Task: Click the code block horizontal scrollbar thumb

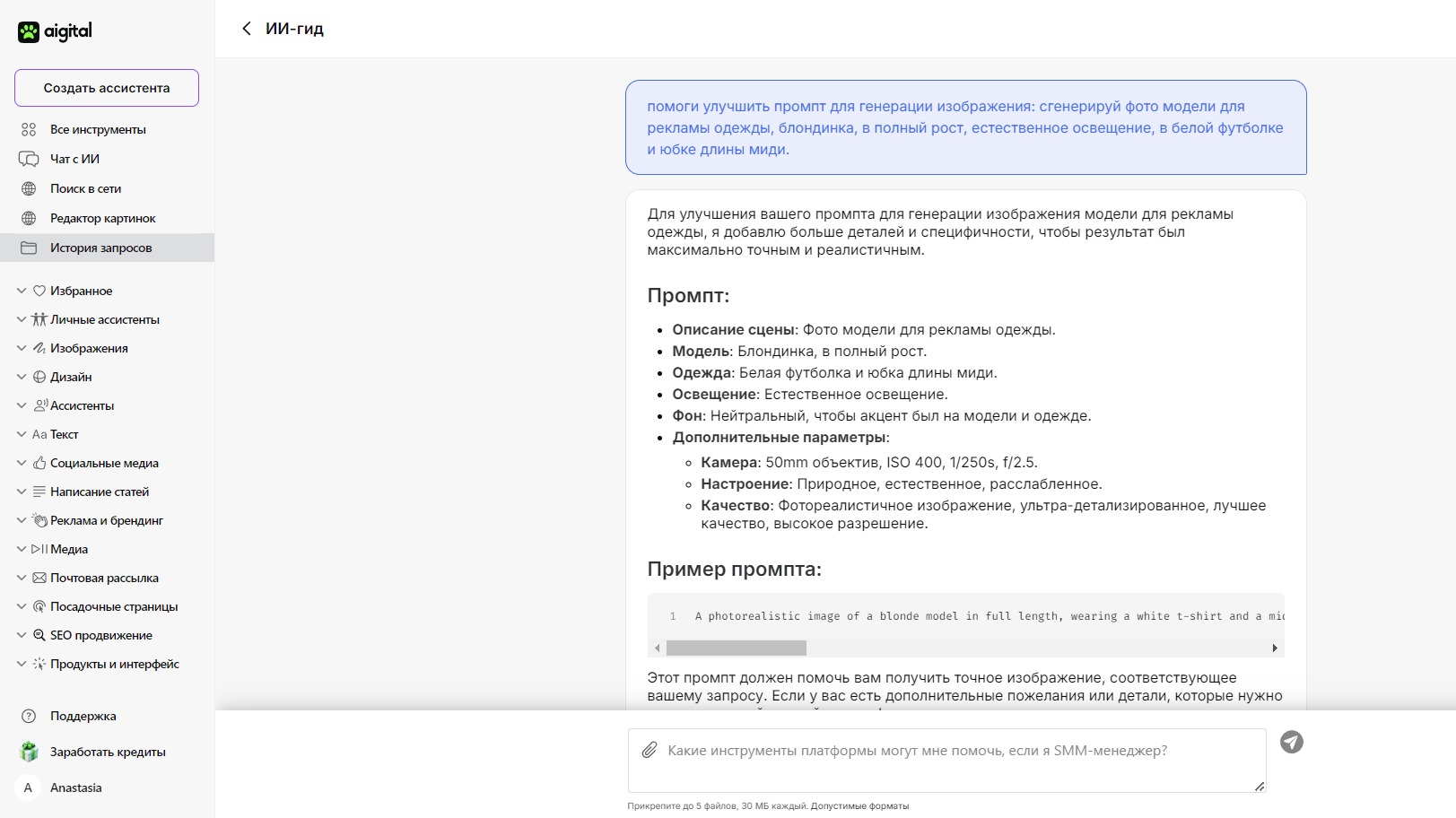Action: point(737,648)
